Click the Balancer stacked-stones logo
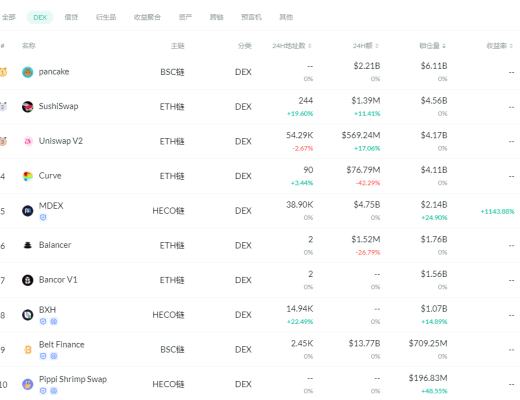The width and height of the screenshot is (520, 400). (28, 245)
